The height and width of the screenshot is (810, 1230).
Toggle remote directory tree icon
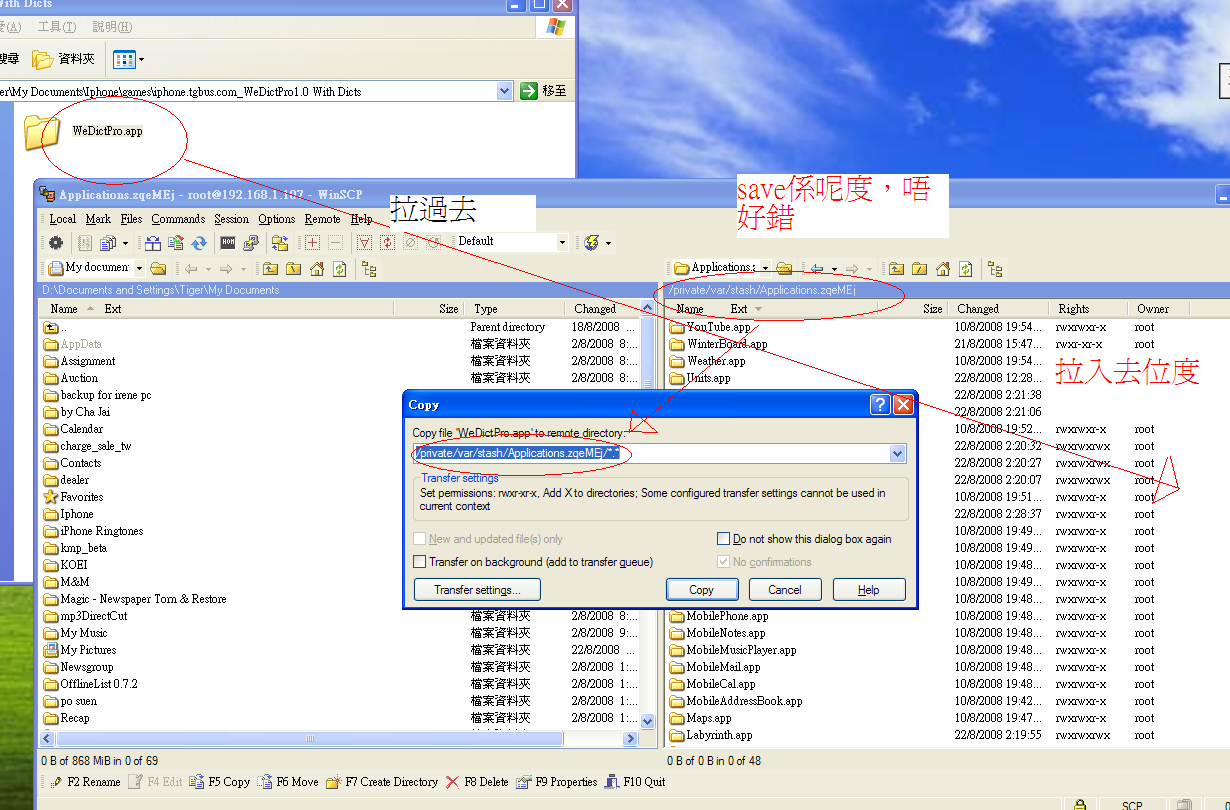tap(994, 268)
